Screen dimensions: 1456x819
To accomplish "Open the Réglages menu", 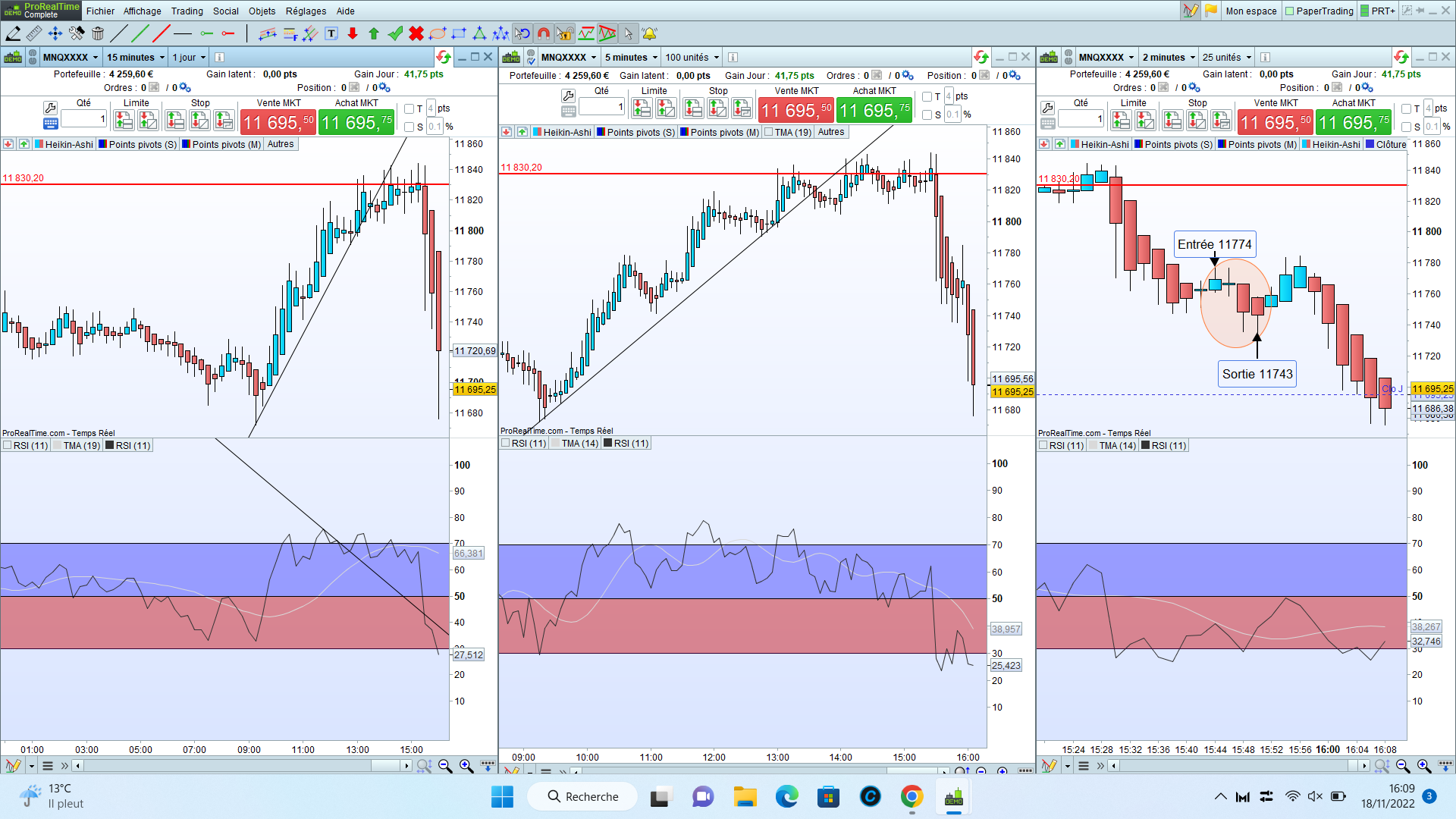I will point(306,11).
